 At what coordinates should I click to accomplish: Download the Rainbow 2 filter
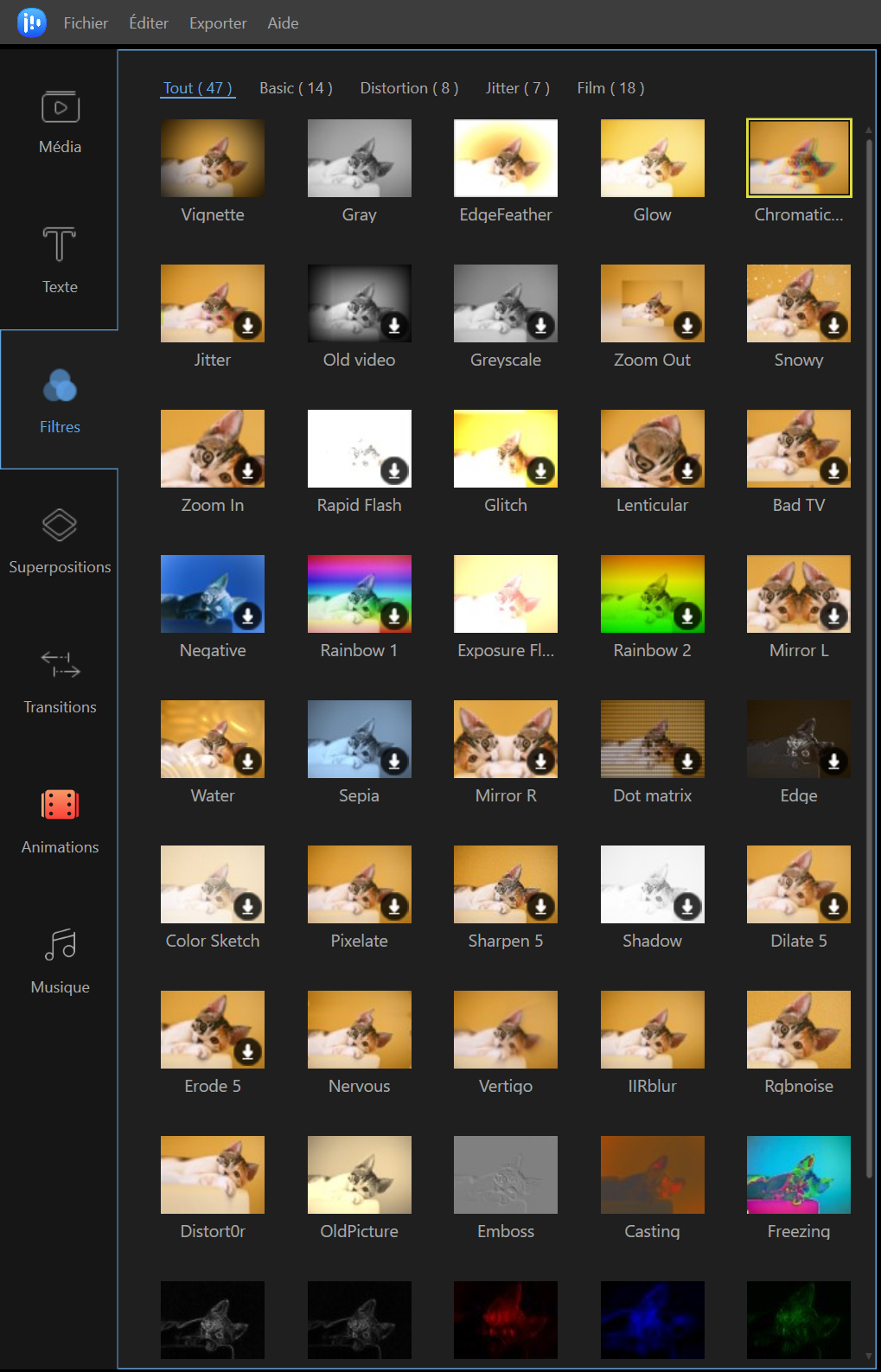[687, 616]
